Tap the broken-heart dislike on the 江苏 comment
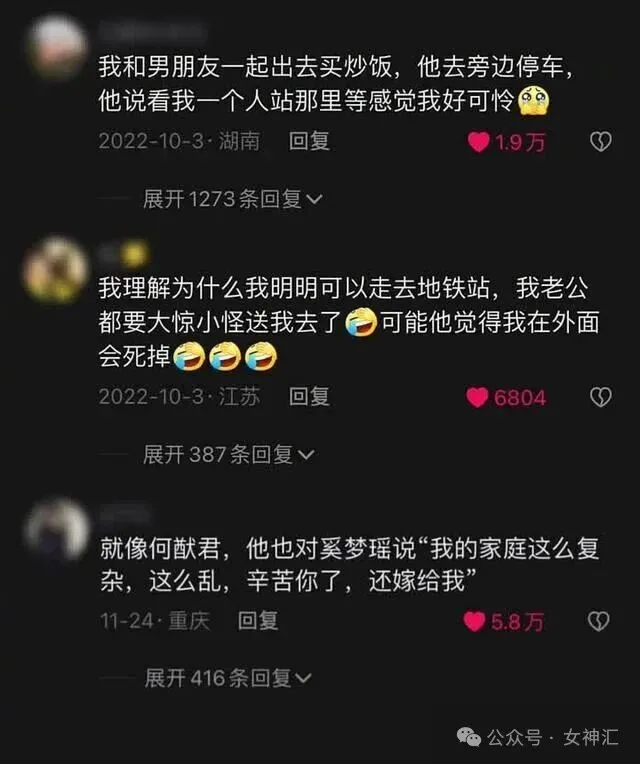 601,397
